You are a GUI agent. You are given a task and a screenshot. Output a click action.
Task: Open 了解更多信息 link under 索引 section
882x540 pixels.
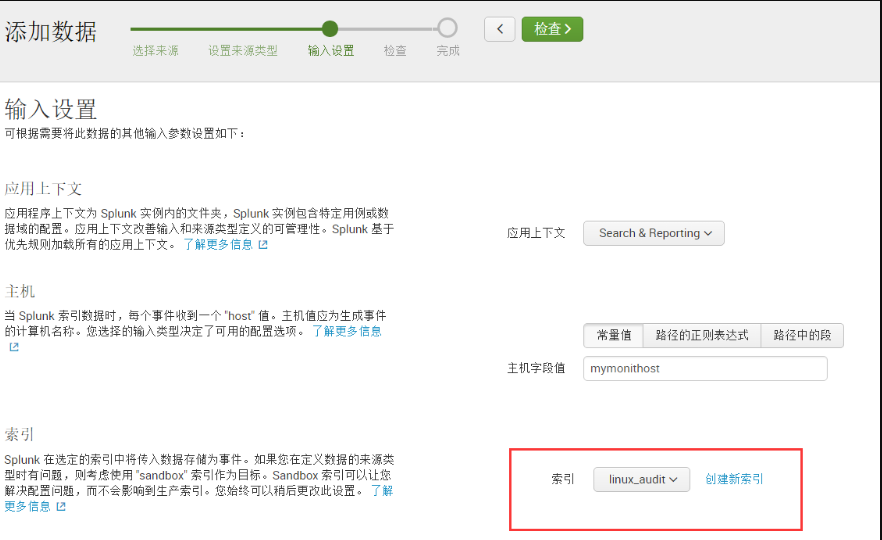(x=381, y=491)
